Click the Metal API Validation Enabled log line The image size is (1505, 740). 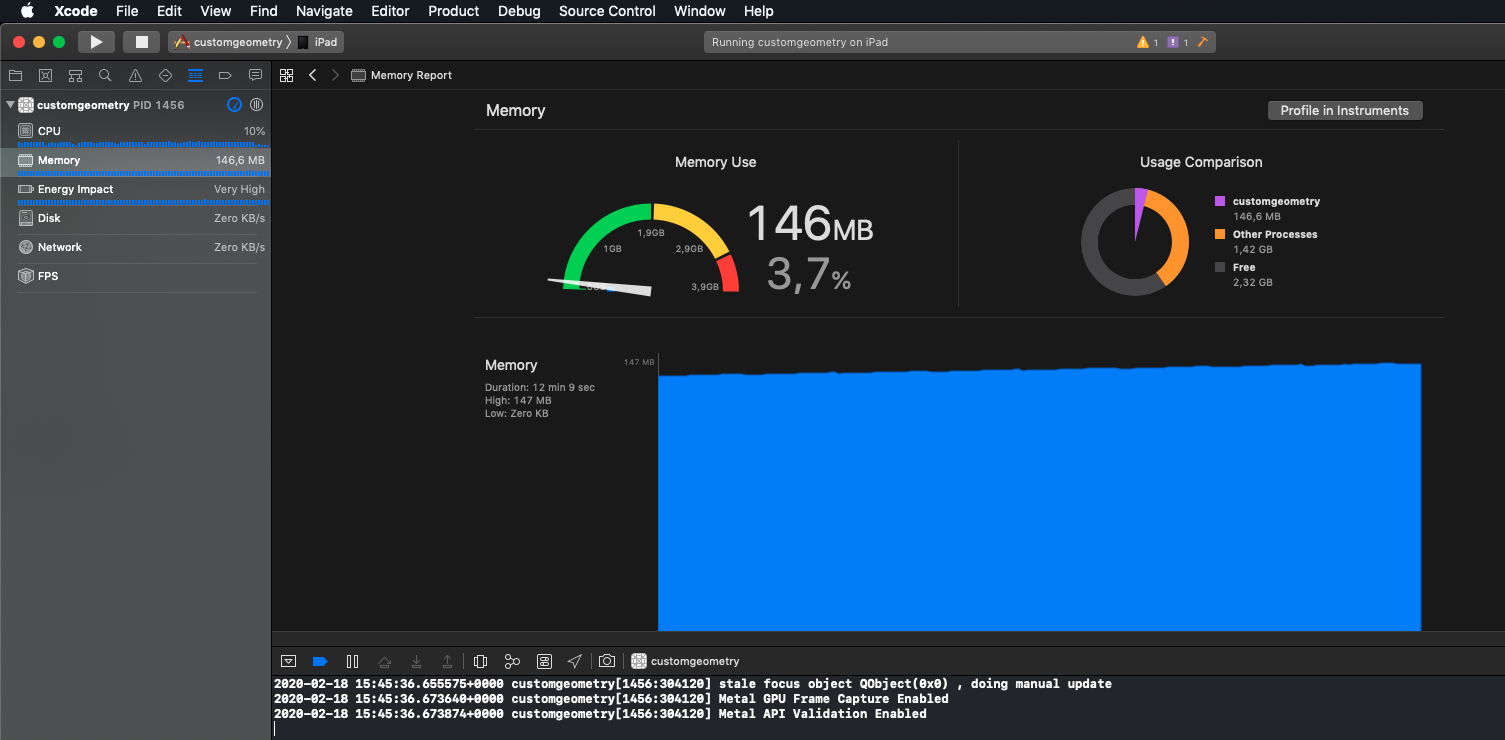click(600, 714)
